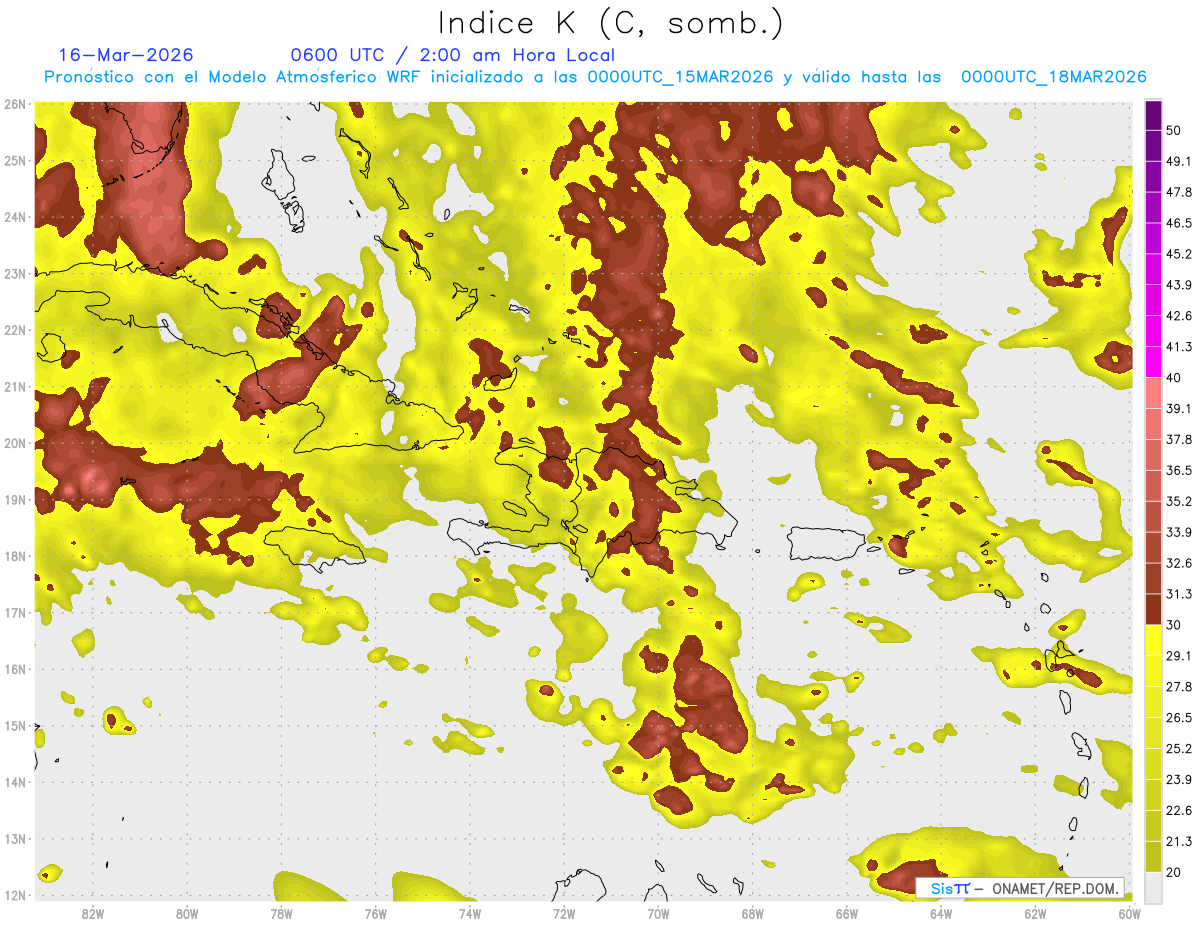1200x927 pixels.
Task: Click the colorbar value '31.3'
Action: (1179, 594)
